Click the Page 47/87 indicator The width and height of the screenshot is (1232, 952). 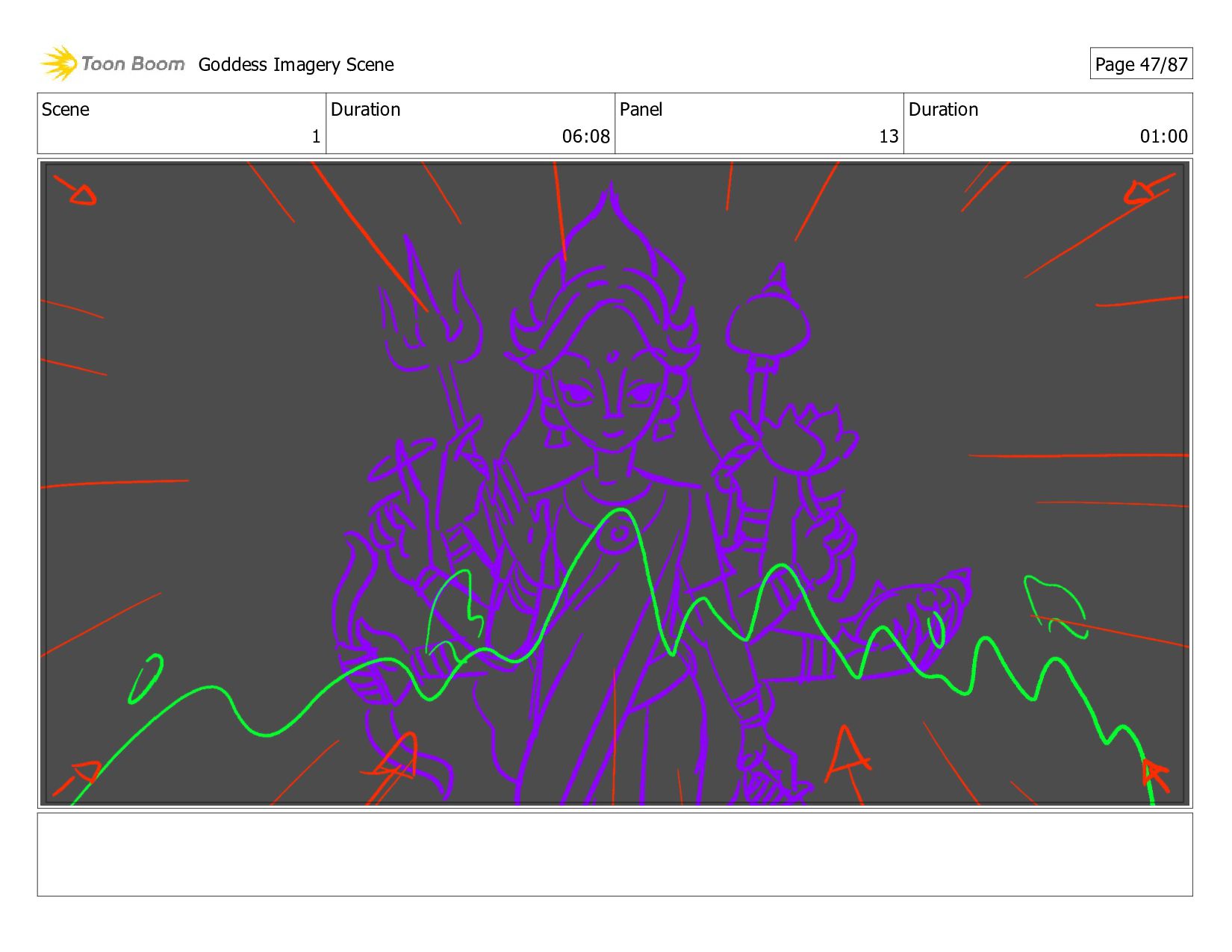(x=1141, y=64)
